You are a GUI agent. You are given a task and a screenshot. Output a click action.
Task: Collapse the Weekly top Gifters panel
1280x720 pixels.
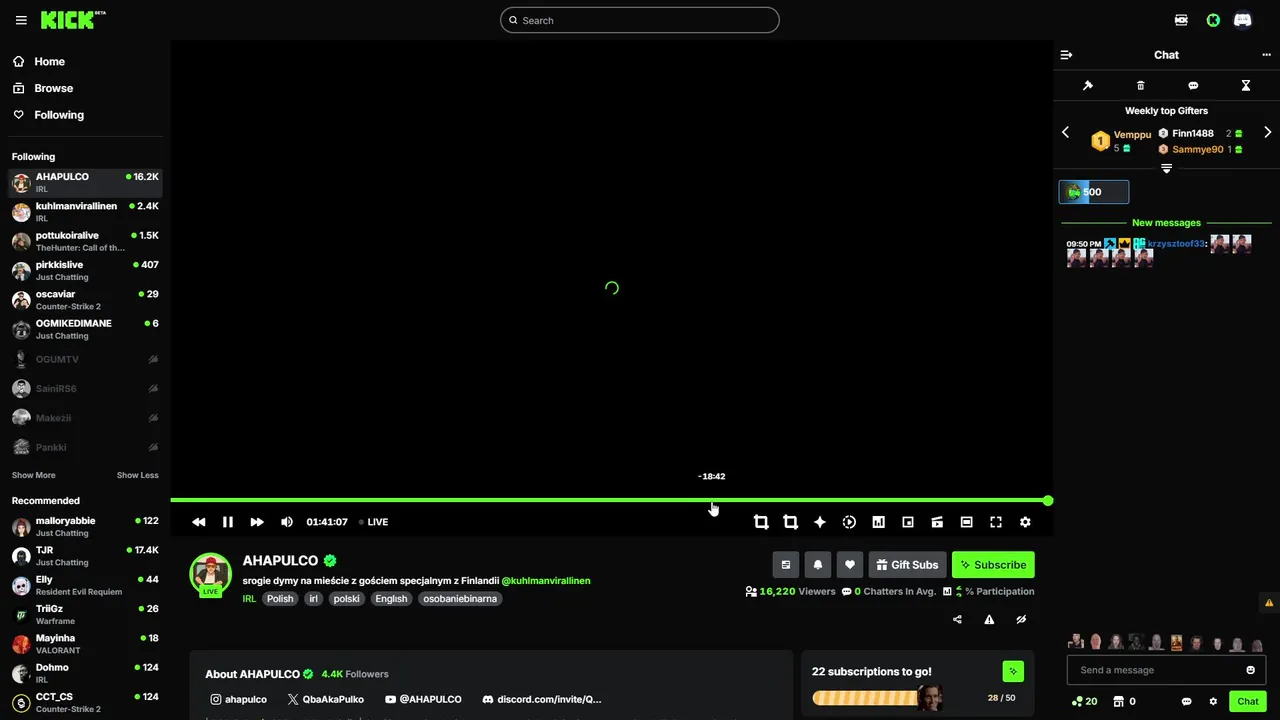[1166, 169]
